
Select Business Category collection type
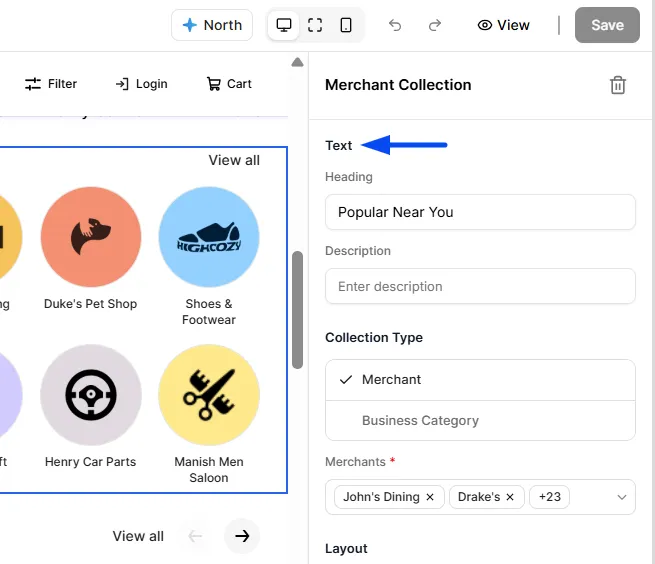(x=480, y=420)
